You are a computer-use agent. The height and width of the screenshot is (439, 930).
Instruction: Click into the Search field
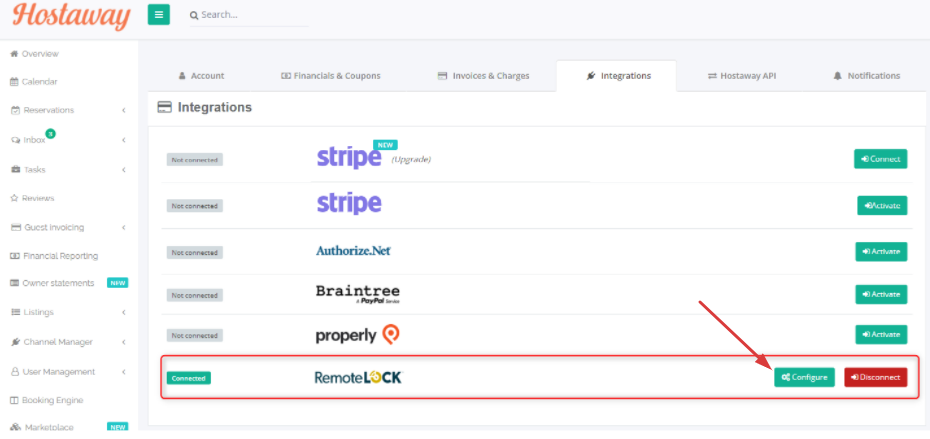point(249,15)
